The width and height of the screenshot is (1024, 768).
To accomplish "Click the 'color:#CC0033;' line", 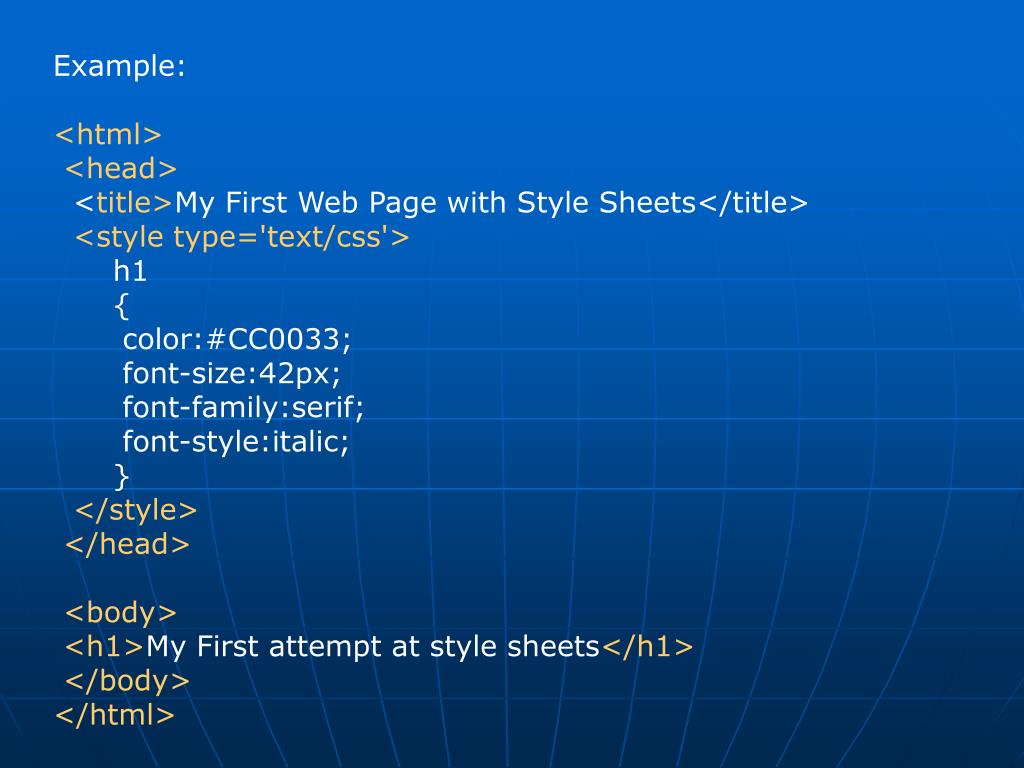I will (x=237, y=340).
